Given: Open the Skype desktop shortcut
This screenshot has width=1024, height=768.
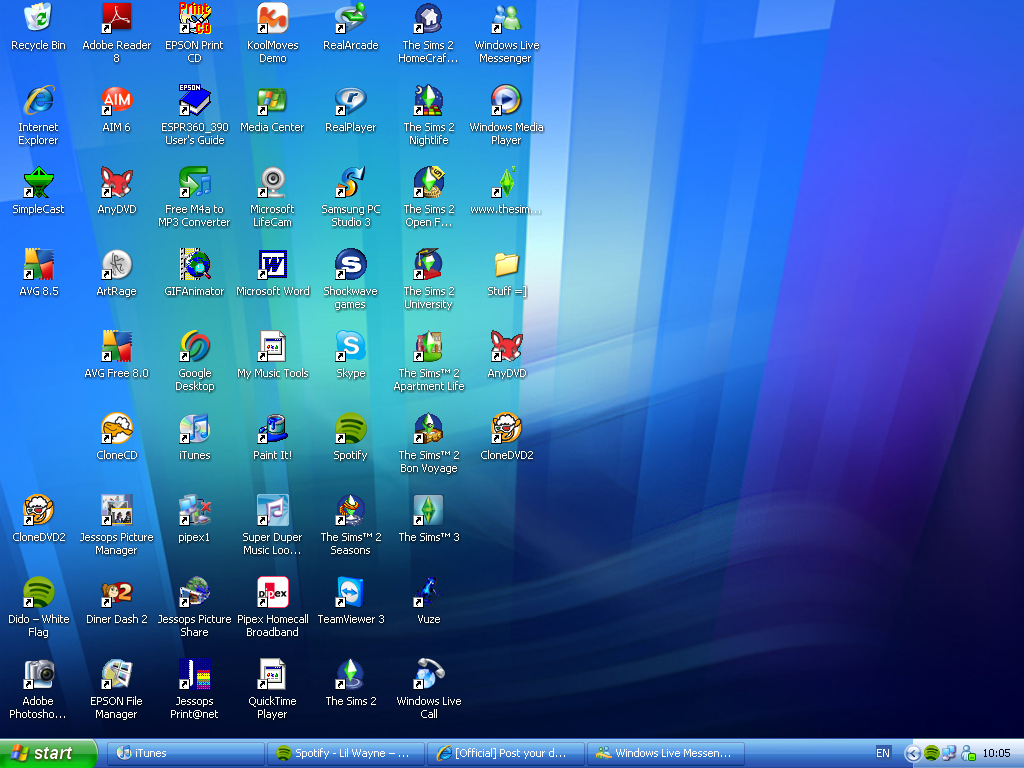Looking at the screenshot, I should click(x=350, y=347).
